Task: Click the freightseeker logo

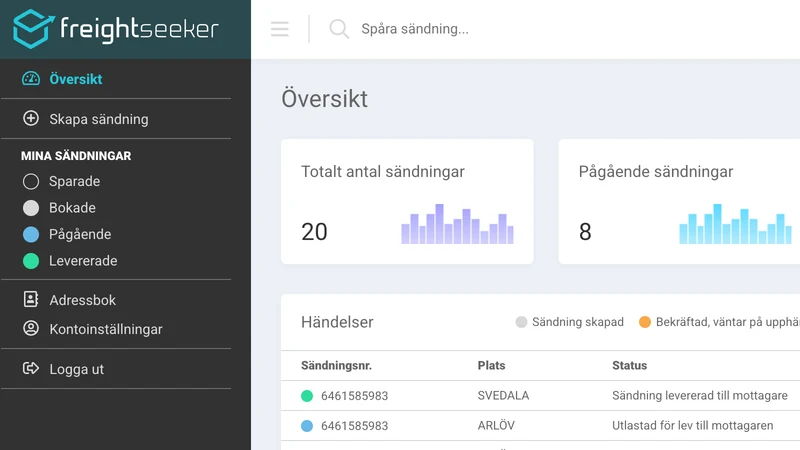Action: tap(116, 29)
